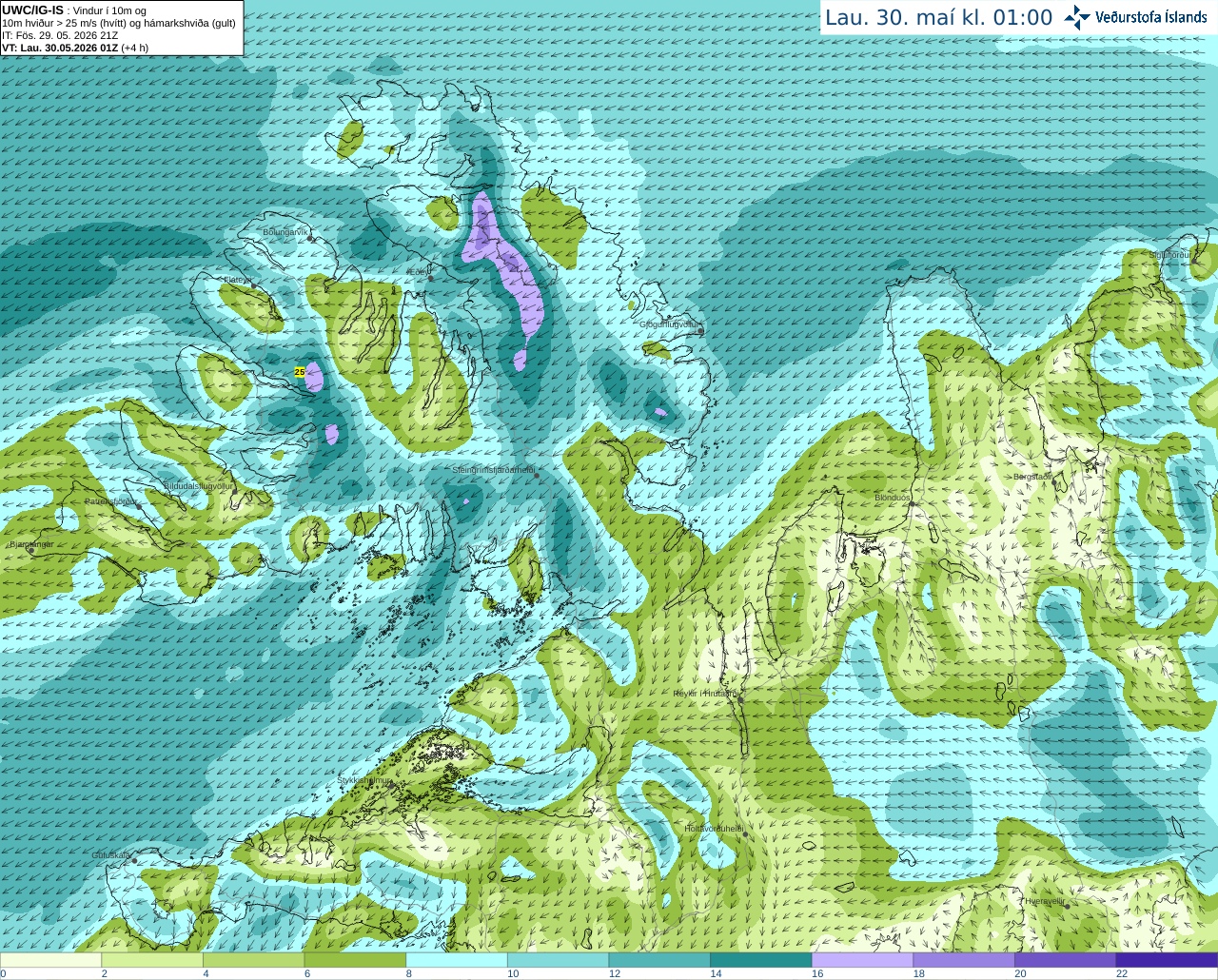This screenshot has width=1218, height=980.
Task: Click the Veðurstofa Íslands text link
Action: pos(1150,17)
